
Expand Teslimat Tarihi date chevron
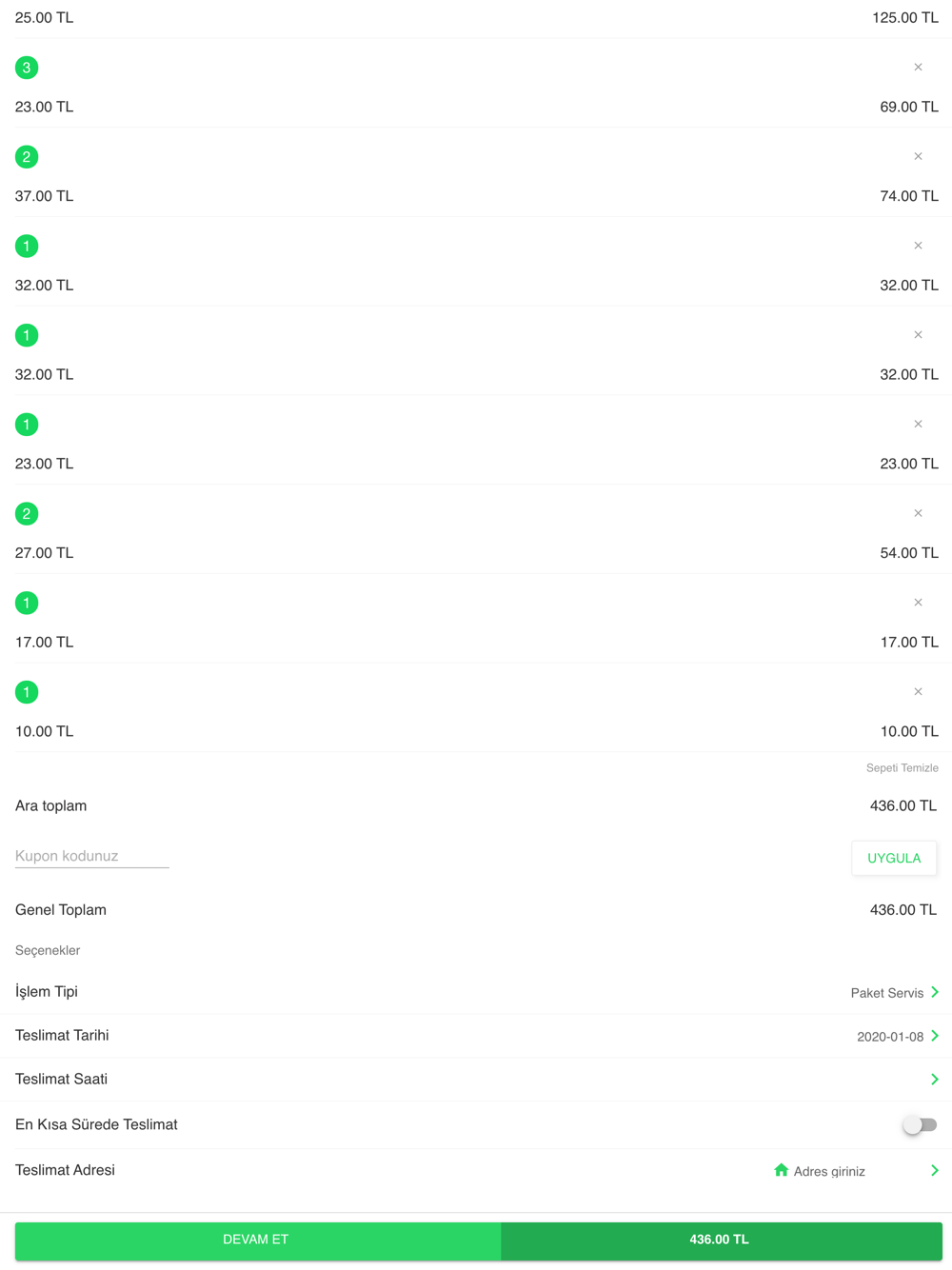935,1036
